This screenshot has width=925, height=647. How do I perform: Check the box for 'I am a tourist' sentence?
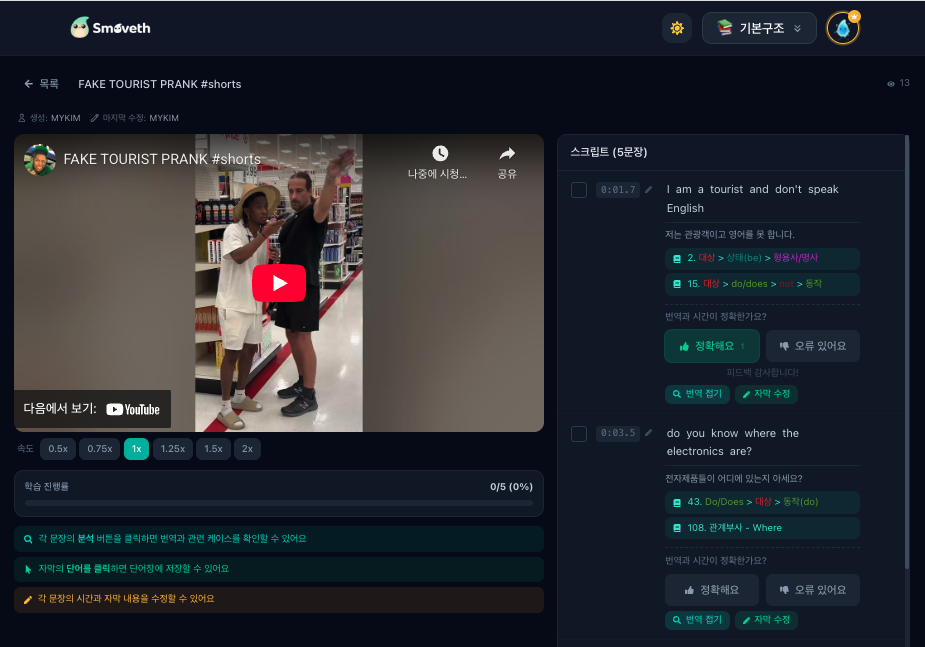[579, 190]
